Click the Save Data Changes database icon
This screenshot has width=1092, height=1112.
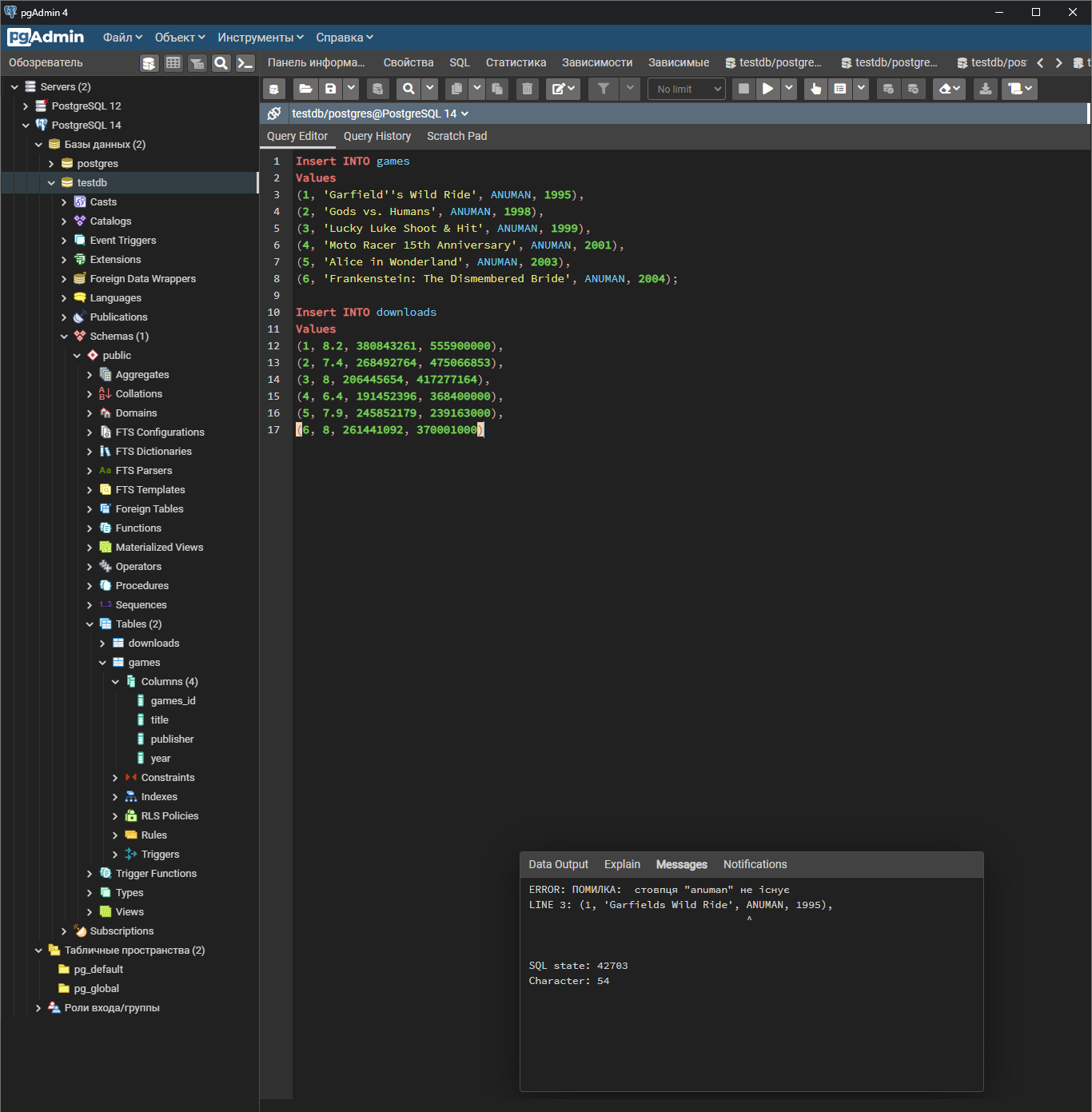tap(378, 89)
